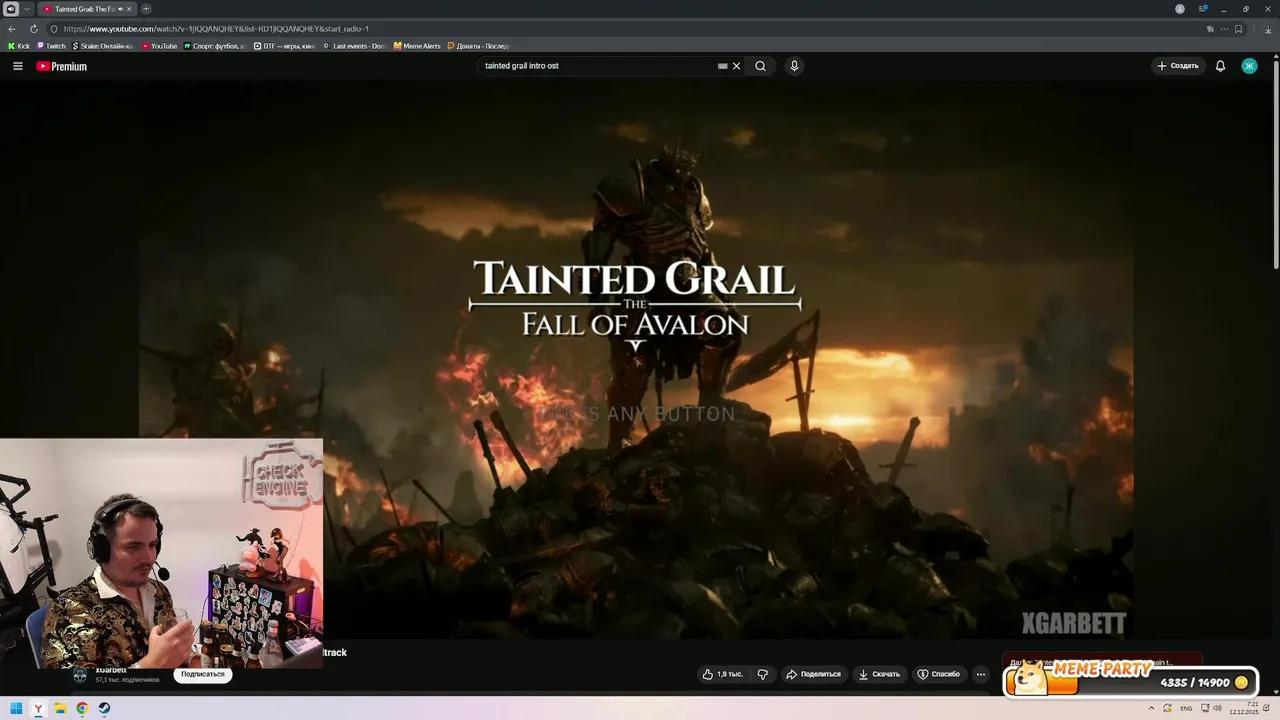The image size is (1280, 720).
Task: Go to YouTube Premium home logo
Action: point(62,66)
